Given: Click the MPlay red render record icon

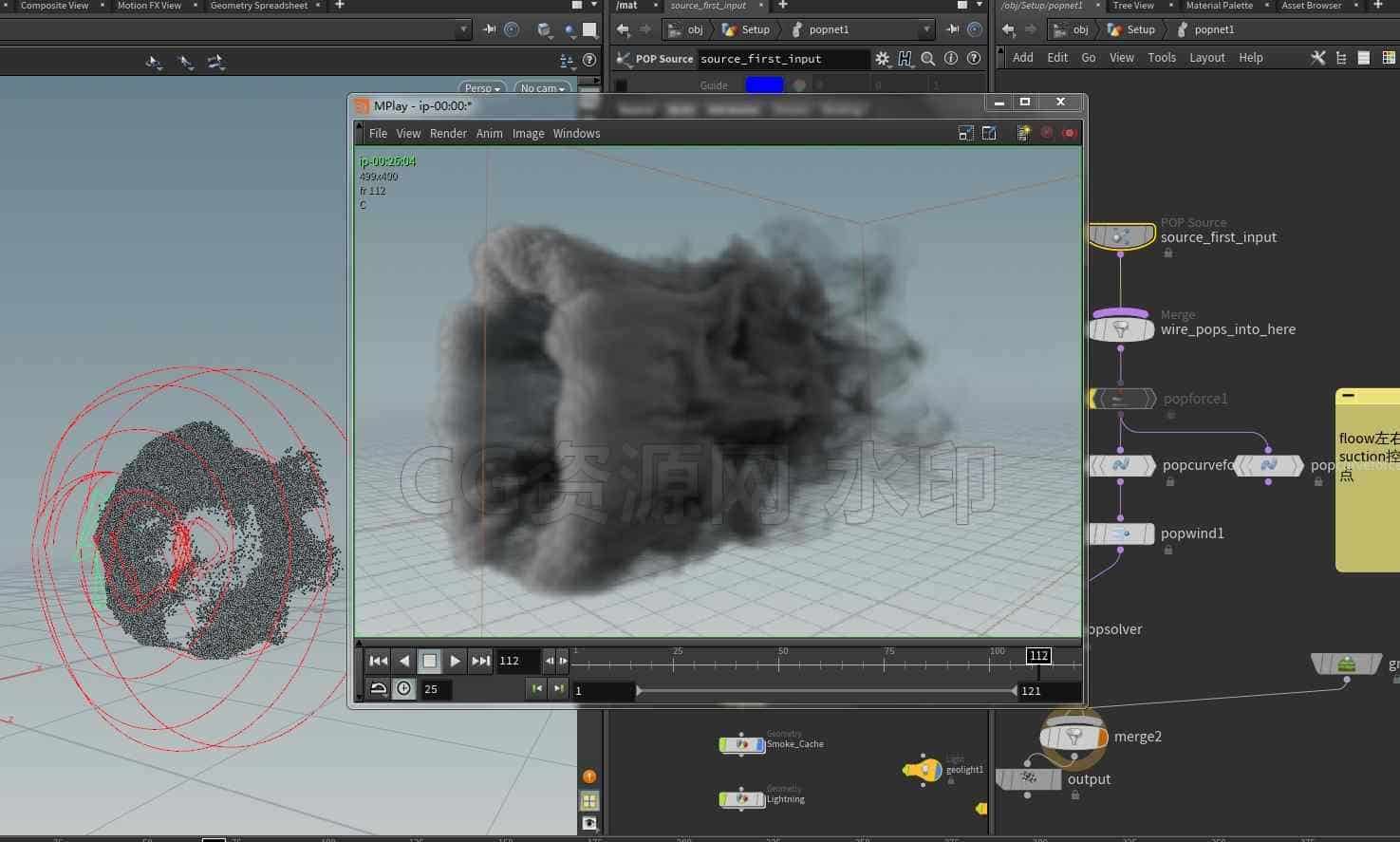Looking at the screenshot, I should tap(1069, 133).
